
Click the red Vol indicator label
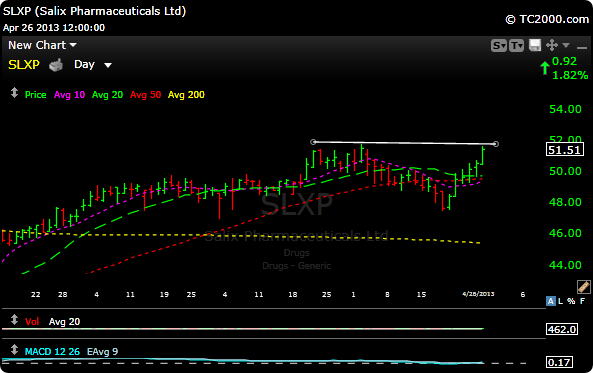tap(32, 322)
